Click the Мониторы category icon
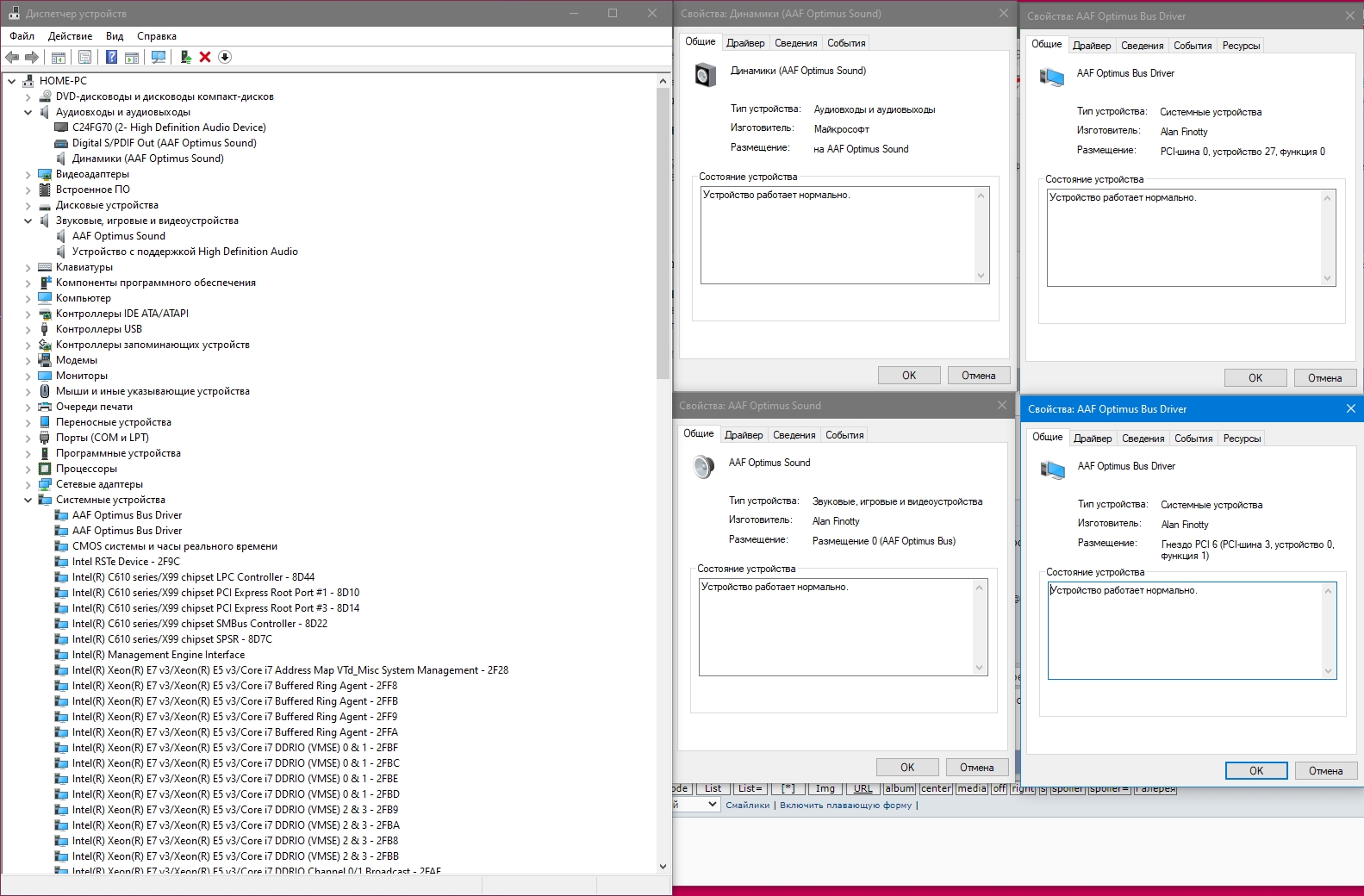 tap(45, 376)
